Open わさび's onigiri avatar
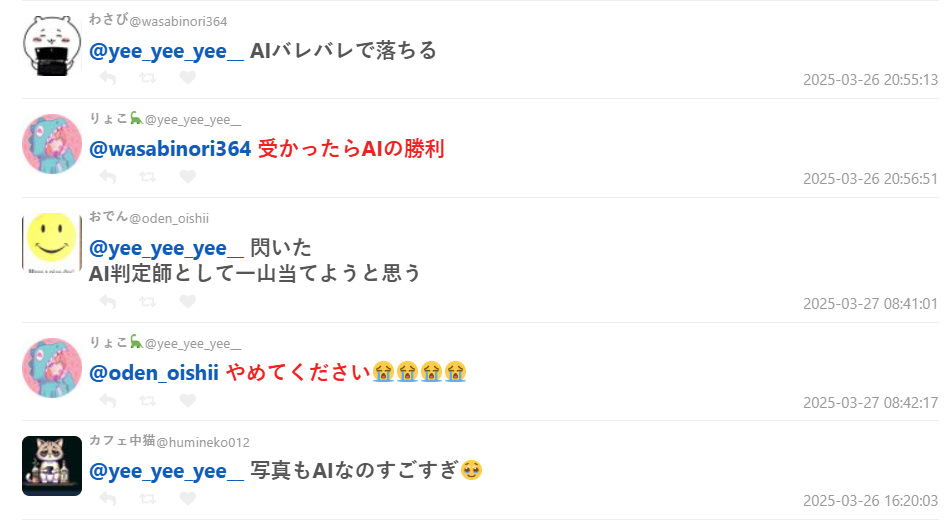The height and width of the screenshot is (521, 952). (x=52, y=46)
